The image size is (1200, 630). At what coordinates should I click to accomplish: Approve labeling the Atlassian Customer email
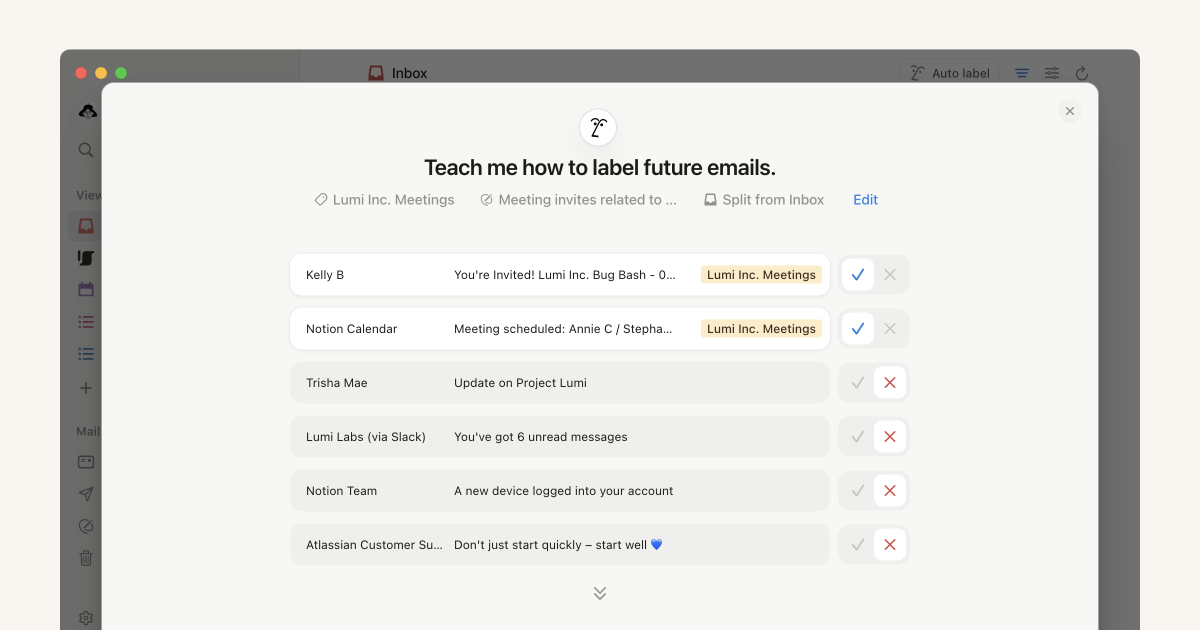pyautogui.click(x=857, y=544)
